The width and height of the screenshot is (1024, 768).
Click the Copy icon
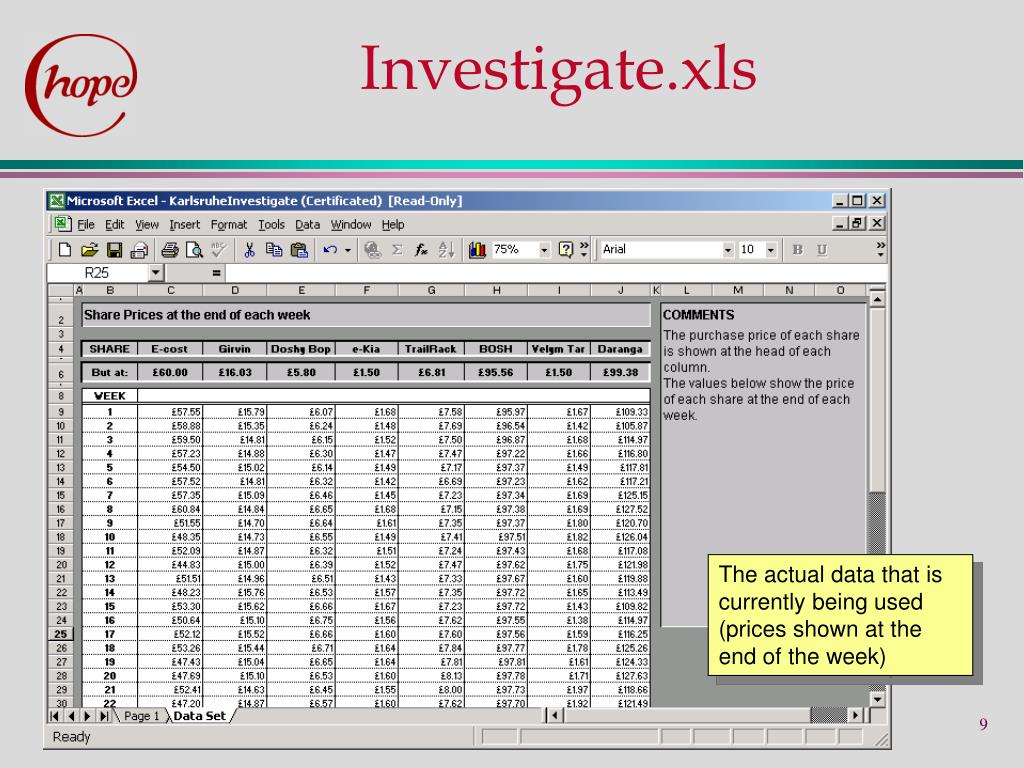274,249
